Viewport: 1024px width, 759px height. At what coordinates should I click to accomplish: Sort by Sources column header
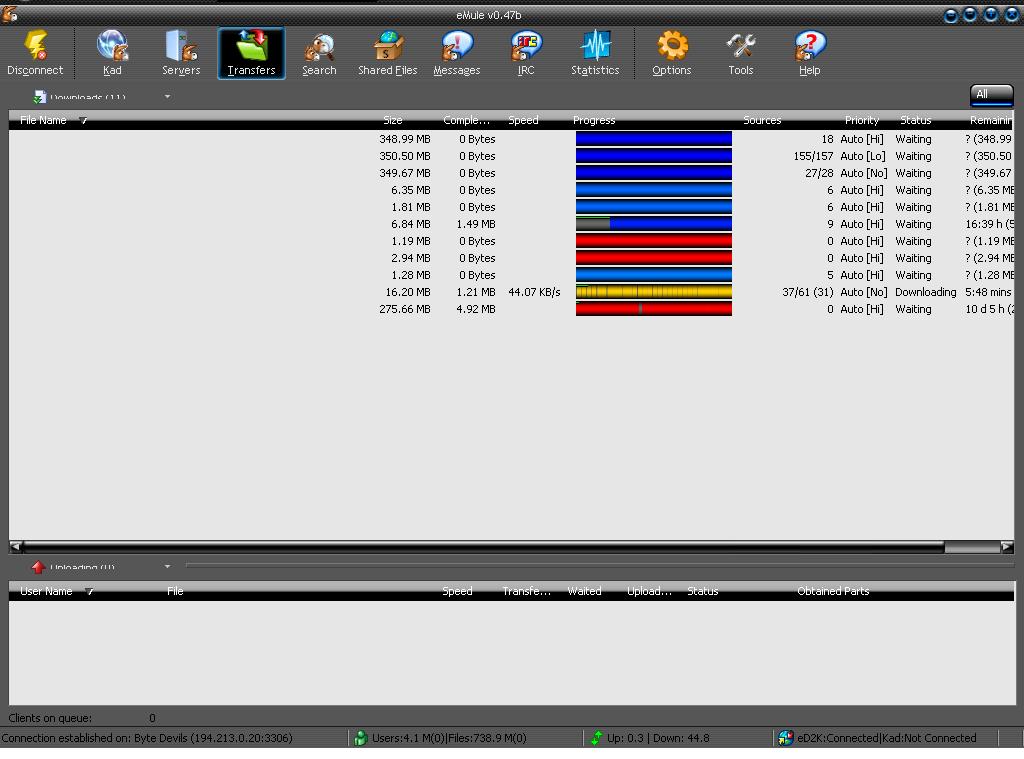(x=762, y=120)
